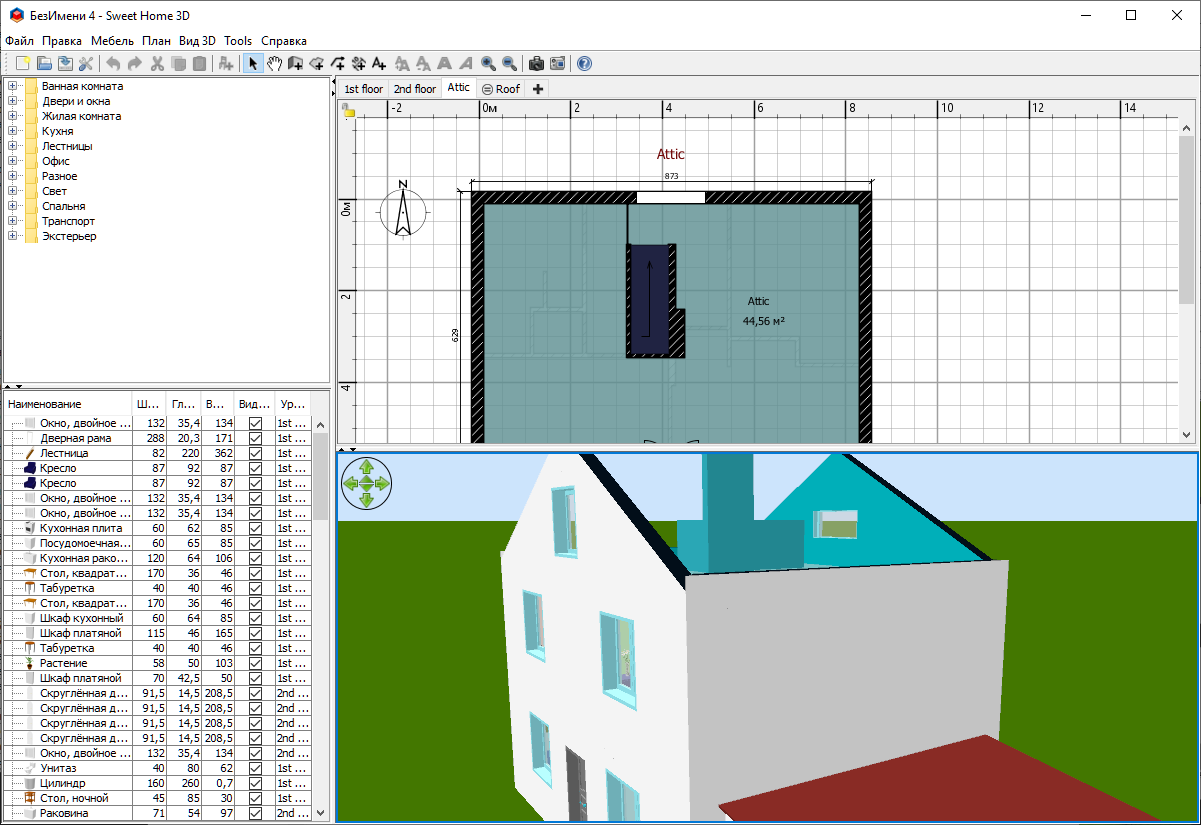
Task: Pick the Add text label tool
Action: pos(379,64)
